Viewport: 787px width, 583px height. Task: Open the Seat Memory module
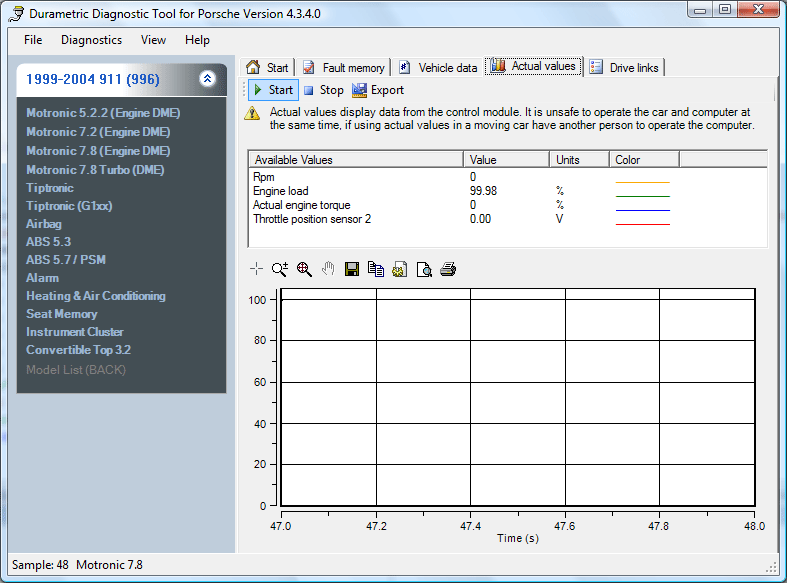click(62, 314)
